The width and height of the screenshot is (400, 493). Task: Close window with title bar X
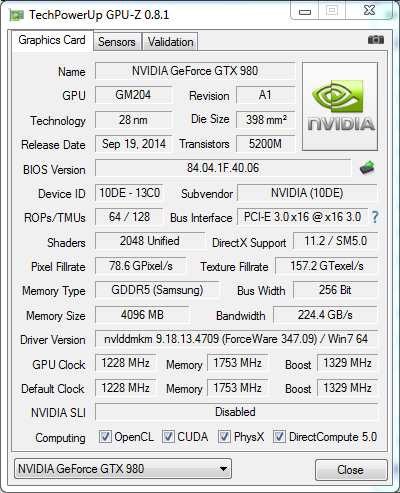[369, 10]
